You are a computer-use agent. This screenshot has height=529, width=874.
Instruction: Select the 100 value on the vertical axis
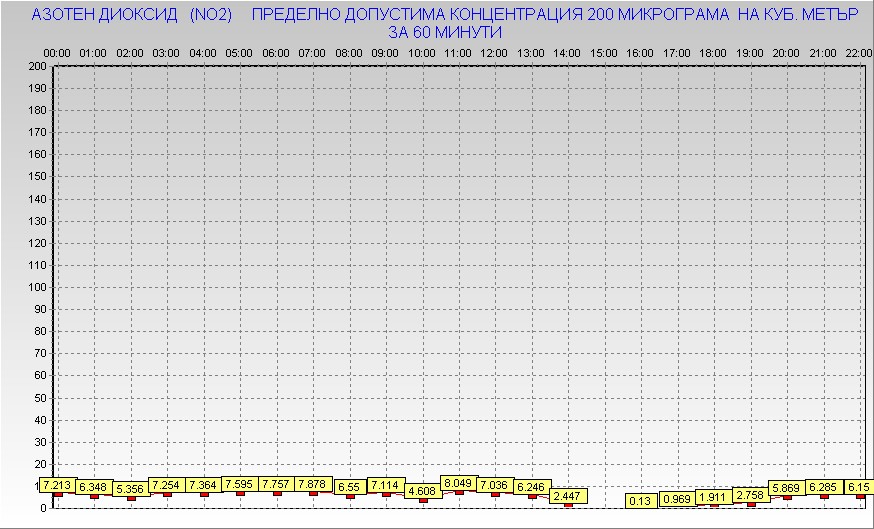coord(37,287)
